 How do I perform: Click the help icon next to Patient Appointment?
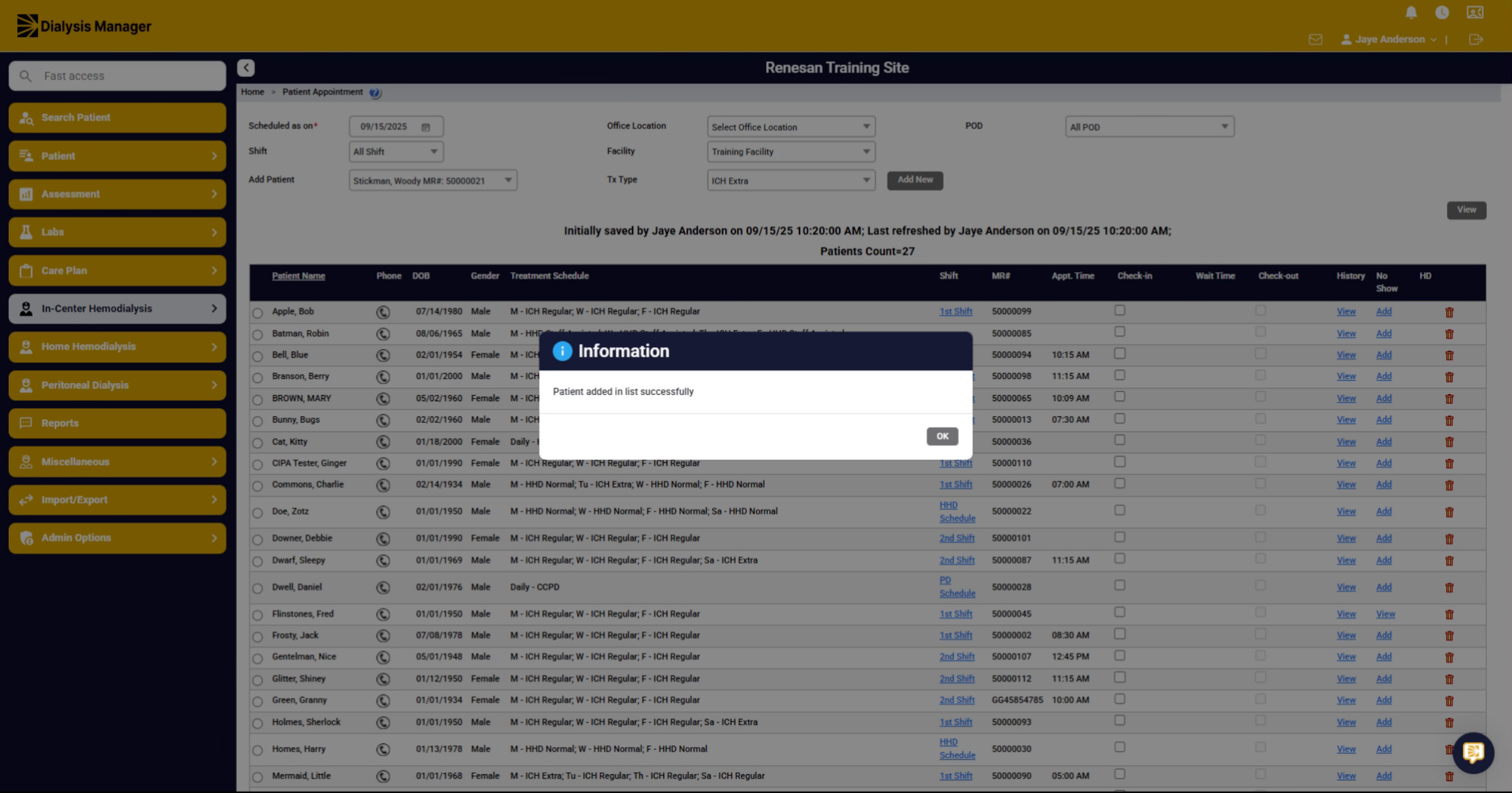pos(375,93)
